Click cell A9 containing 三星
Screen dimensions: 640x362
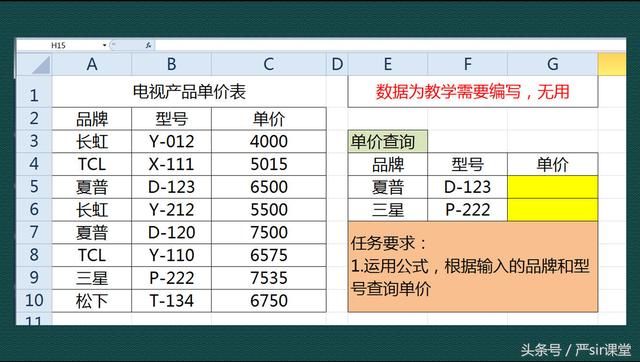coord(92,278)
